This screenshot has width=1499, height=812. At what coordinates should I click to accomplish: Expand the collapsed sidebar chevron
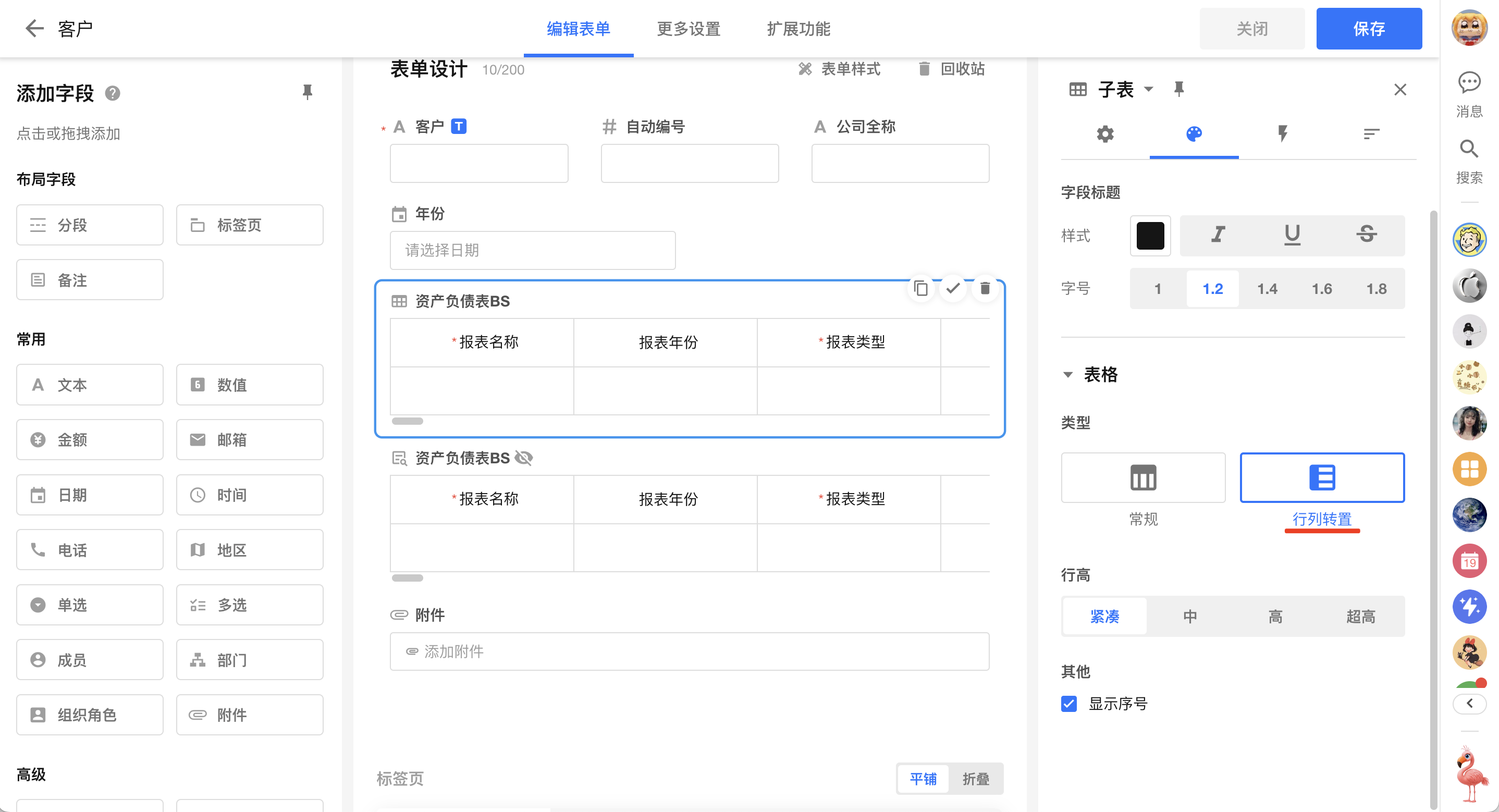[1469, 703]
